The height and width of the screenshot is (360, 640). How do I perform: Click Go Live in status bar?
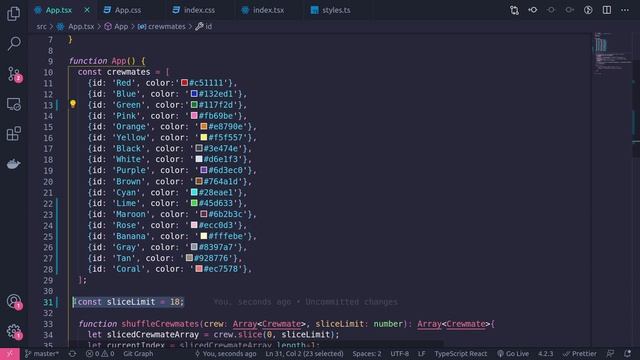point(513,354)
